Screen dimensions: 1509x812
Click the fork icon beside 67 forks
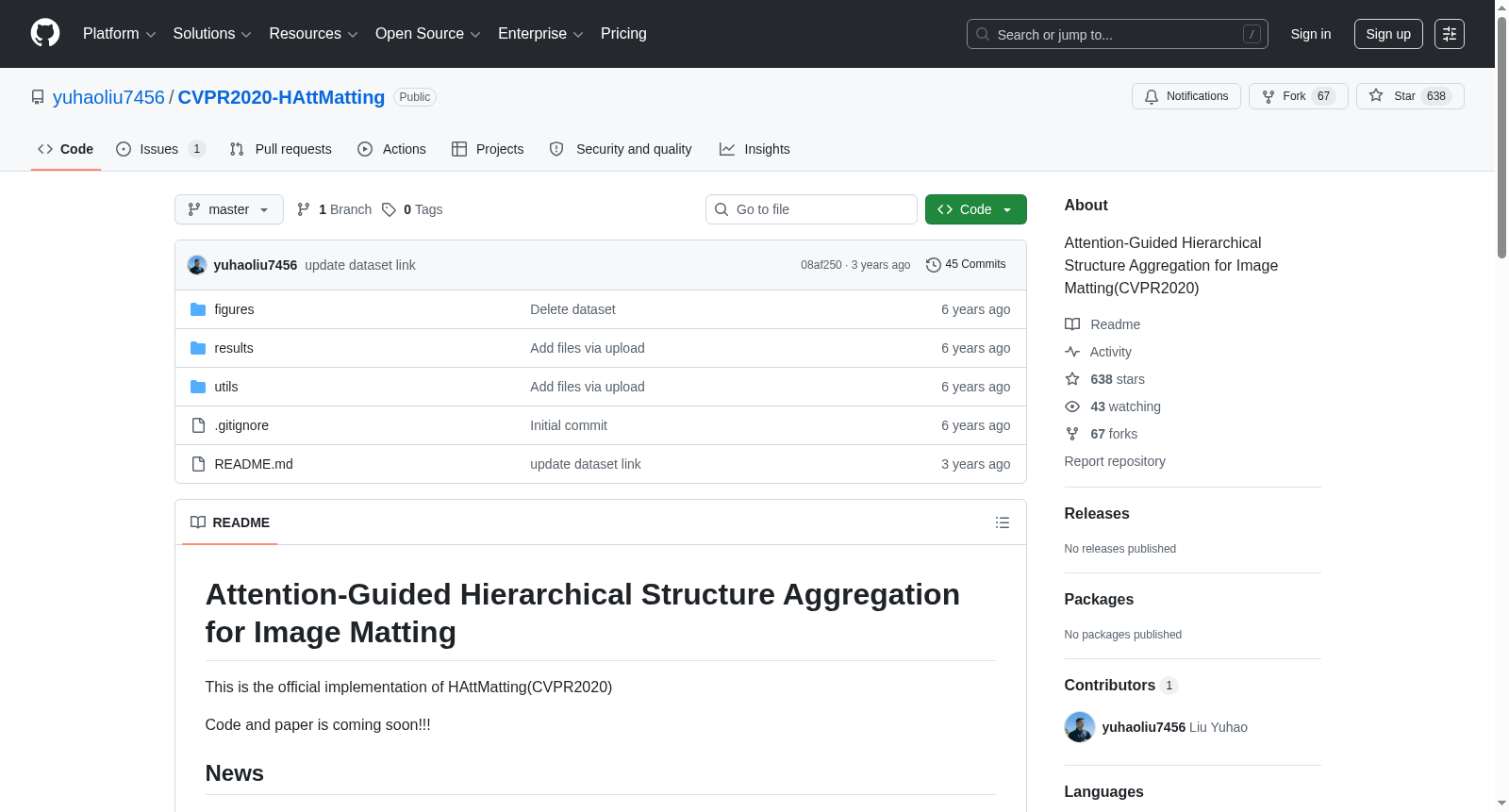[1072, 434]
